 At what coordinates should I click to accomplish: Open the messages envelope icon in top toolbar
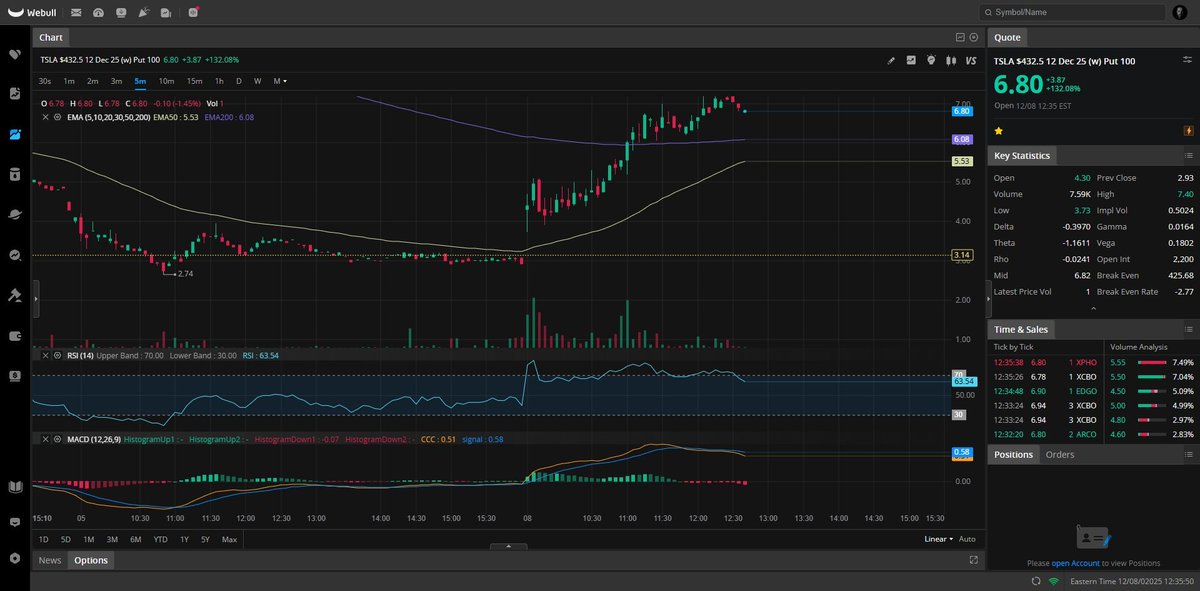coord(77,12)
